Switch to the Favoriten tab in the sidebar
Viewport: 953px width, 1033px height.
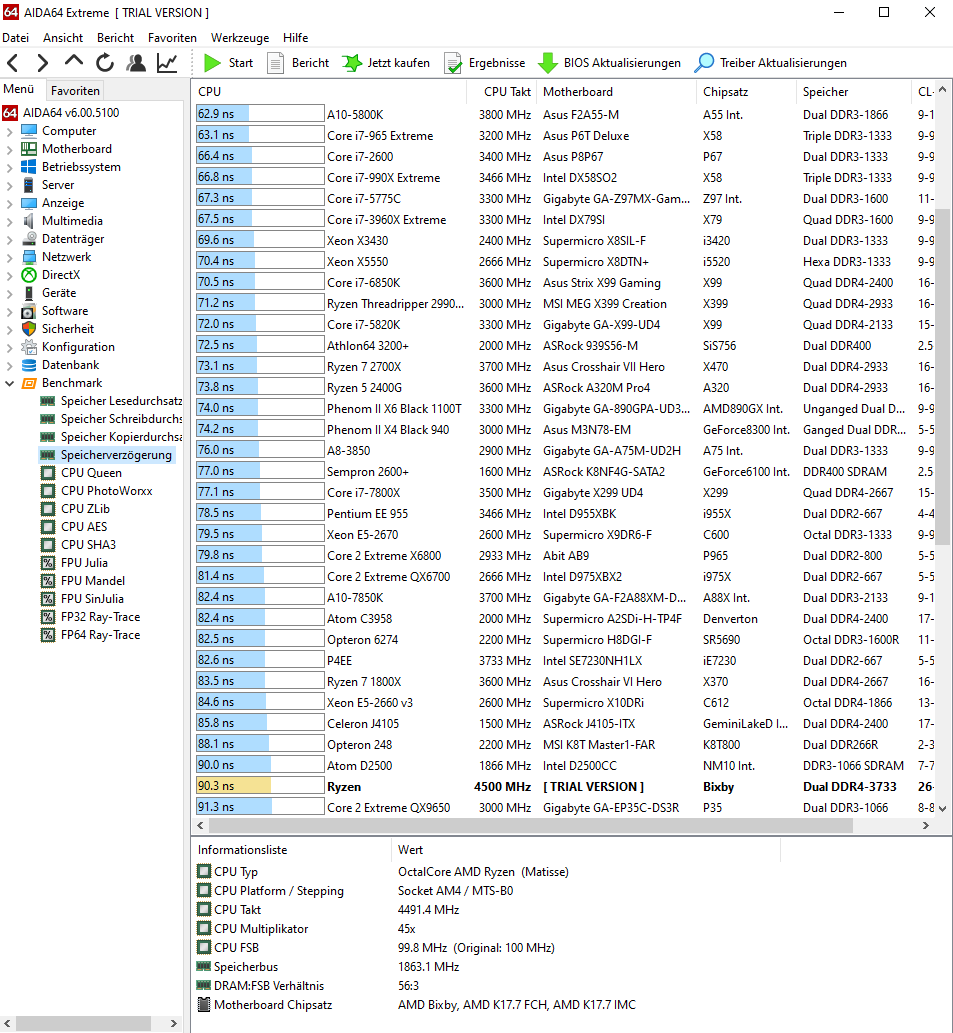tap(75, 90)
